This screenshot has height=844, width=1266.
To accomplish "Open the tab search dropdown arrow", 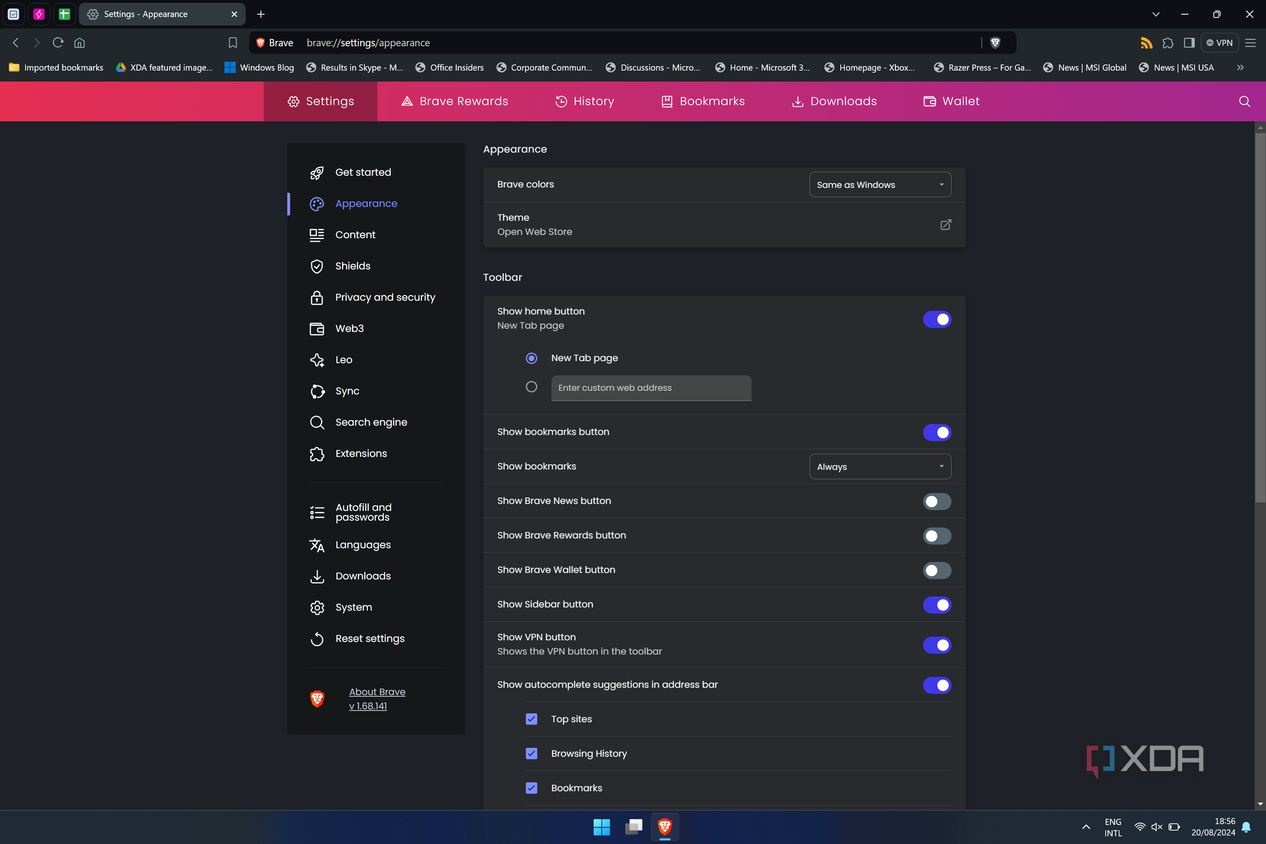I will click(1156, 14).
